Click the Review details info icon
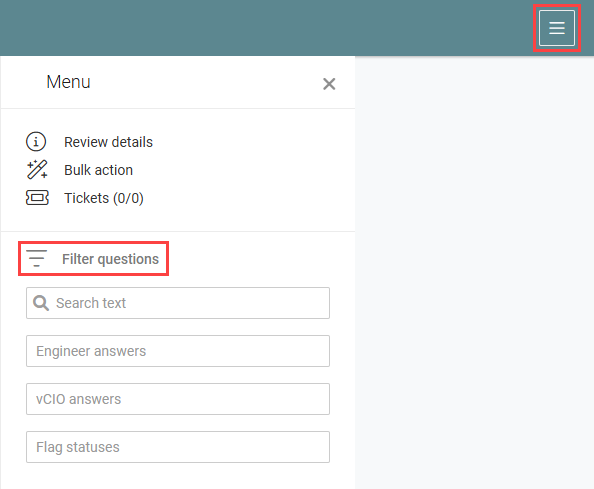Screen dimensions: 594x489 click(x=36, y=142)
